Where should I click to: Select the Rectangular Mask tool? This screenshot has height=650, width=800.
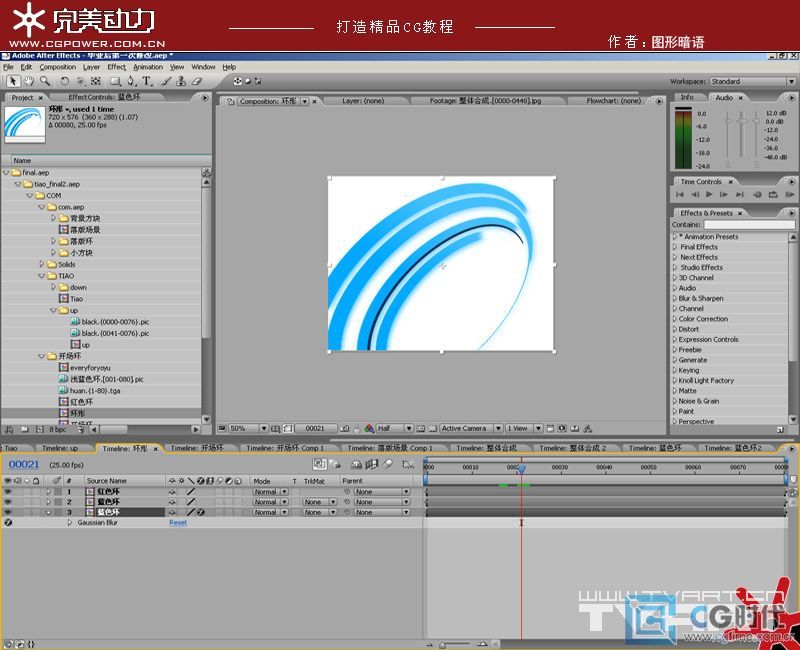116,81
